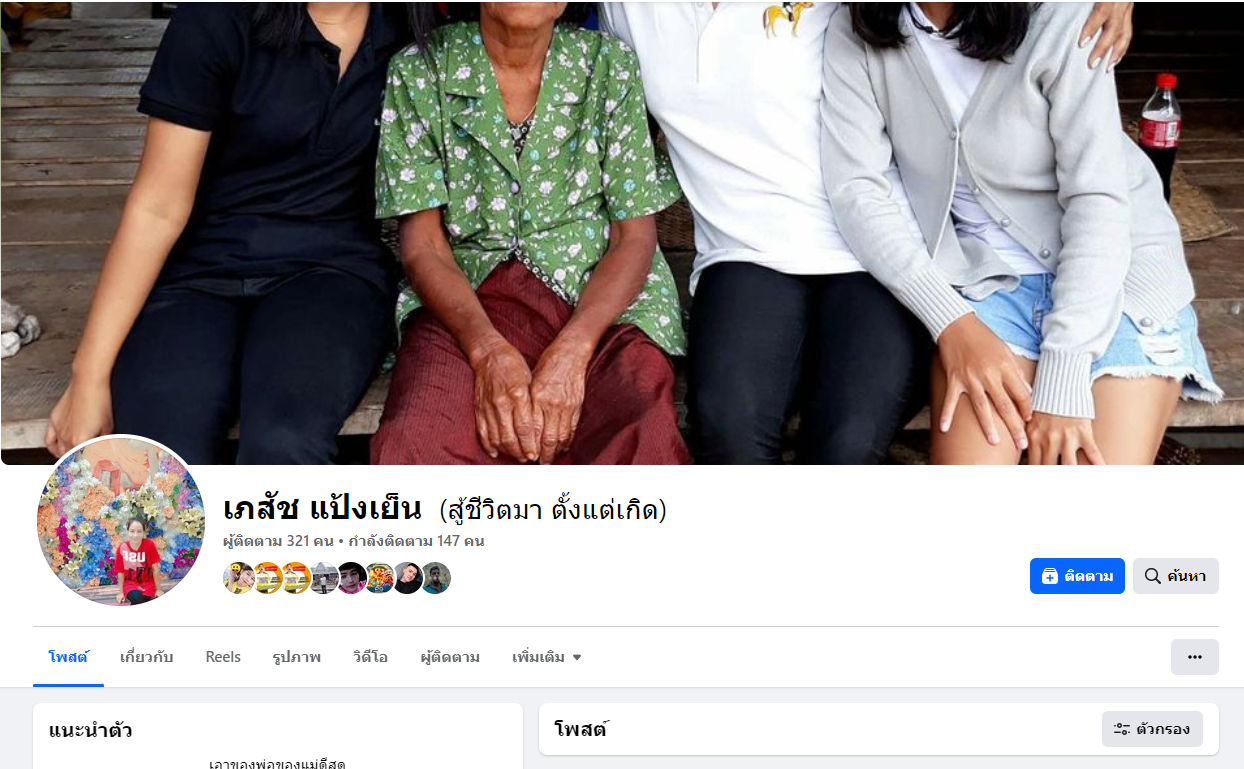Screen dimensions: 1244x769
Task: Open the cover photo
Action: click(622, 232)
